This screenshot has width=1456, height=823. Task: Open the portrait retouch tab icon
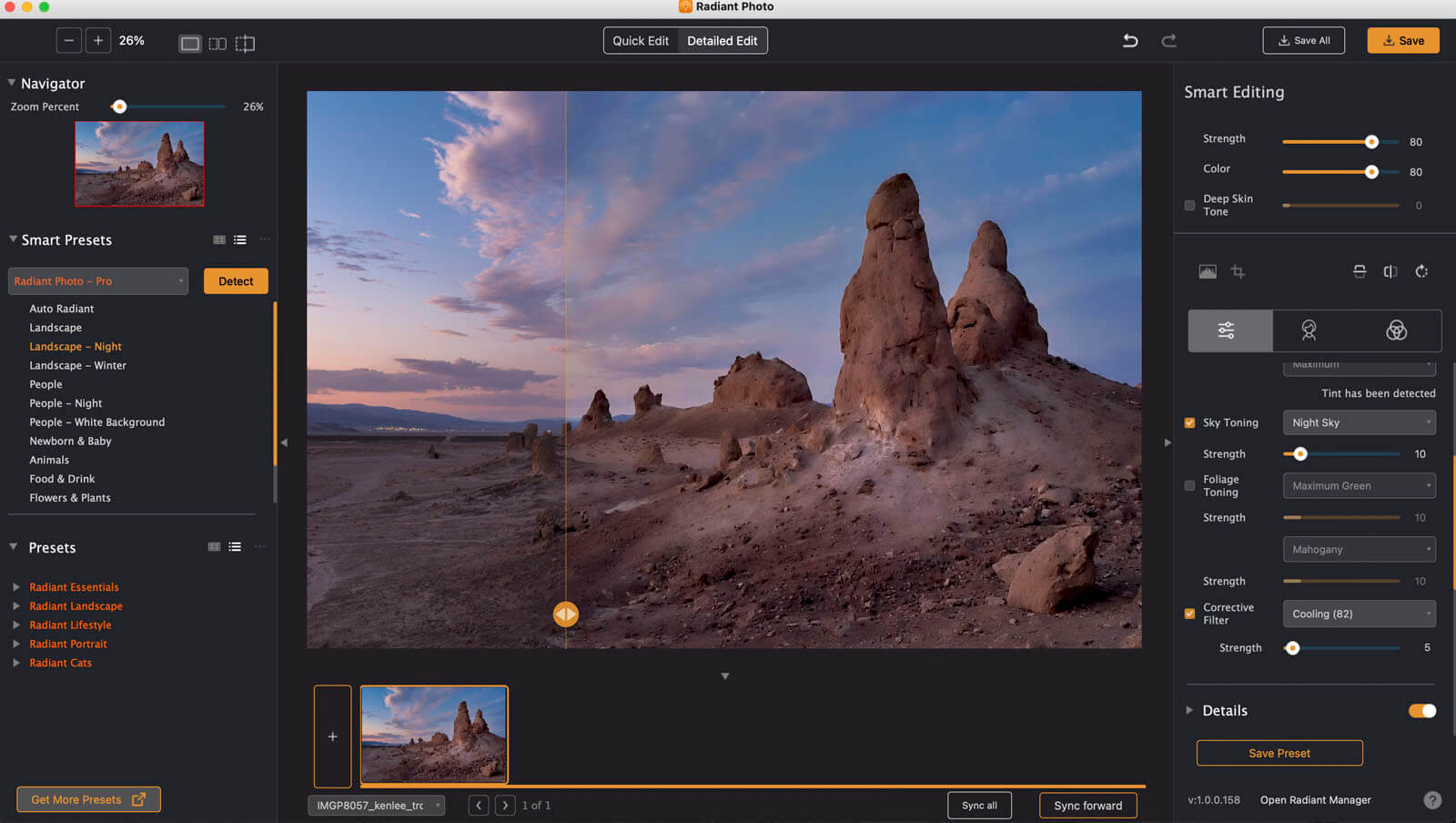pos(1309,330)
